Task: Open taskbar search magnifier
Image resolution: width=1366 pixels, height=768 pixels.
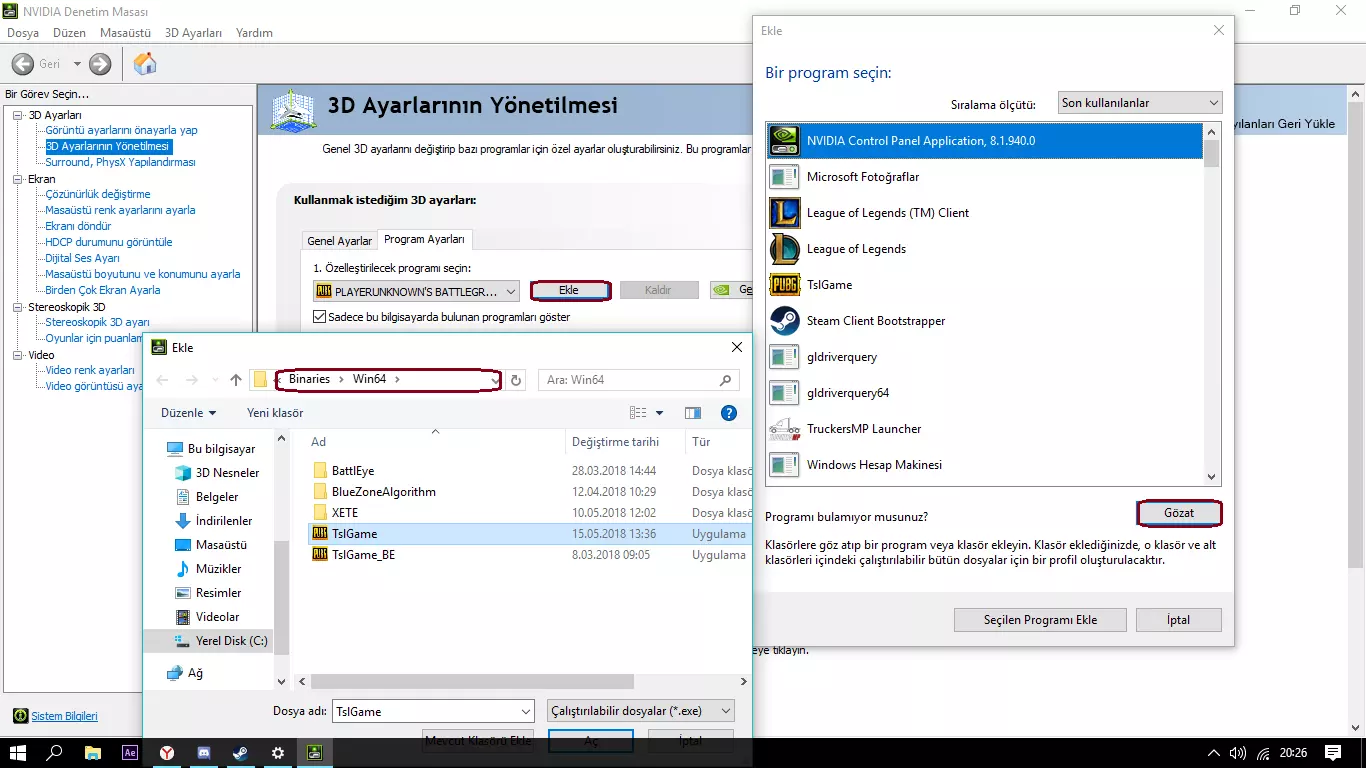Action: (x=55, y=752)
